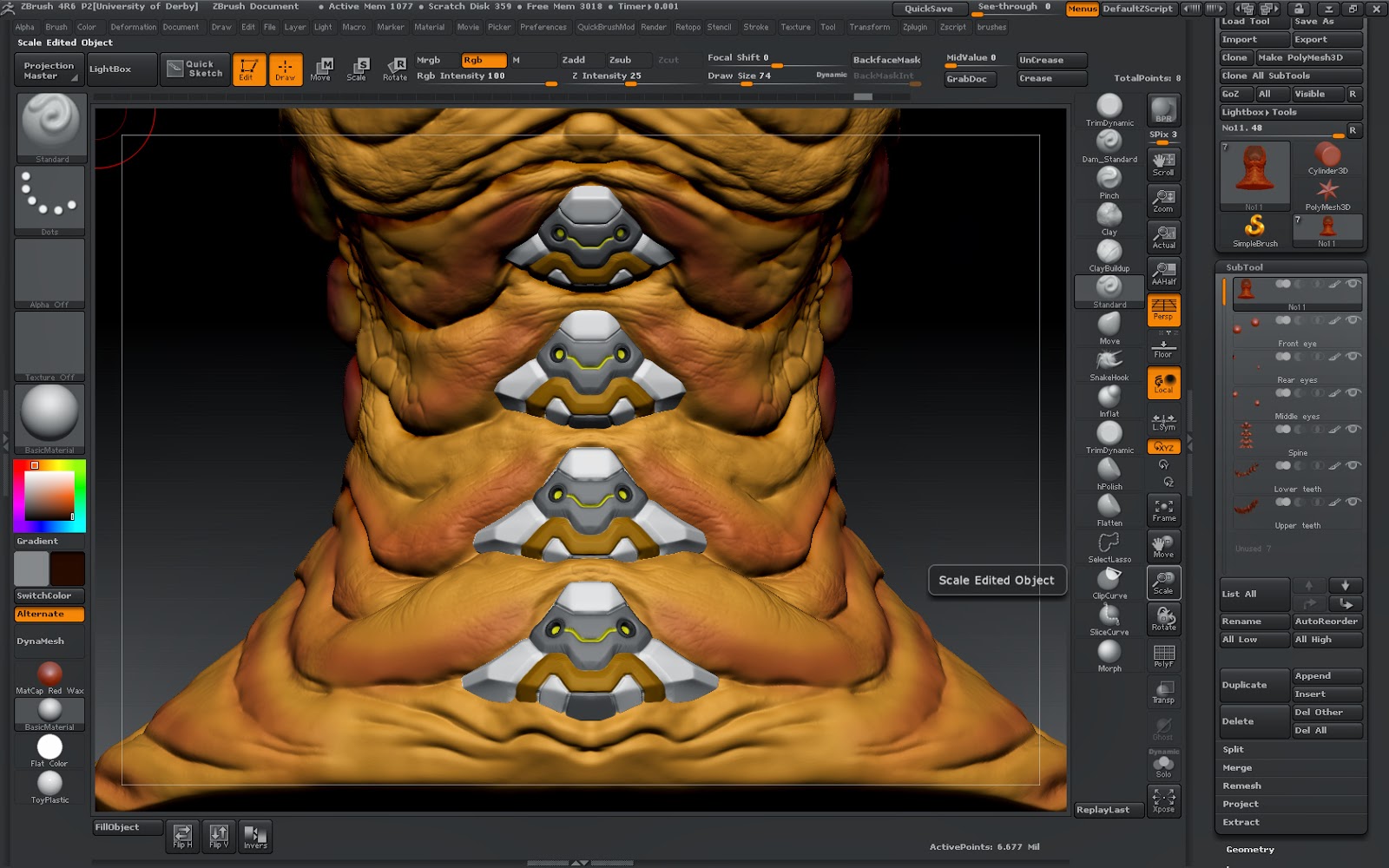Expand the Geometry section
The height and width of the screenshot is (868, 1389).
[1250, 849]
